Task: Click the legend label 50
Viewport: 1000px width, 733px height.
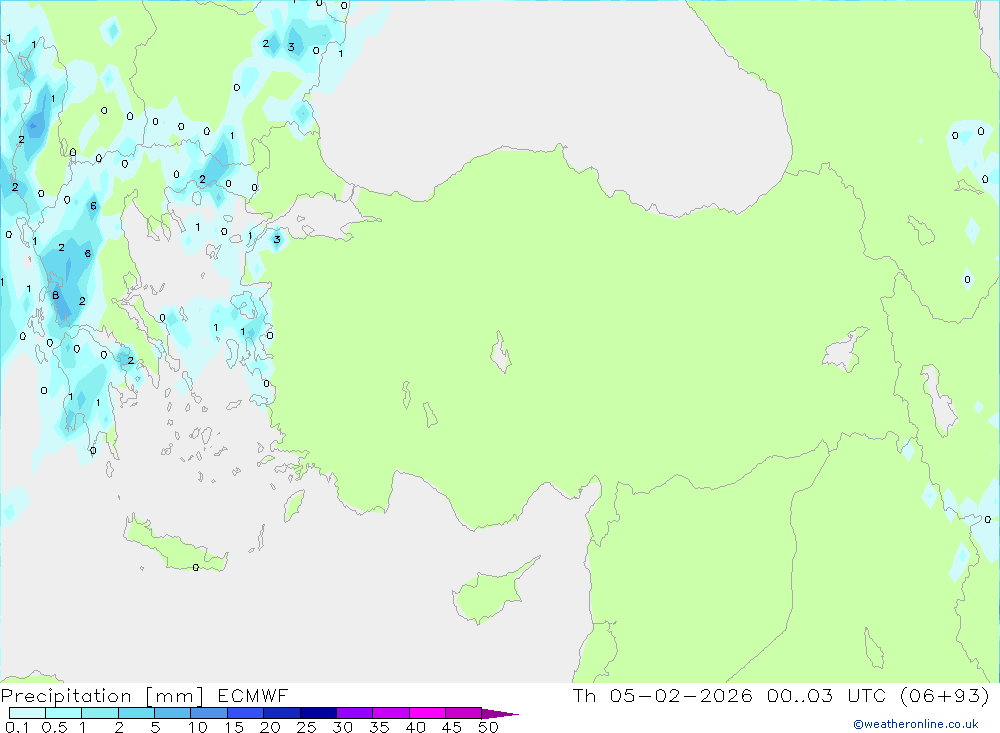Action: tap(488, 727)
